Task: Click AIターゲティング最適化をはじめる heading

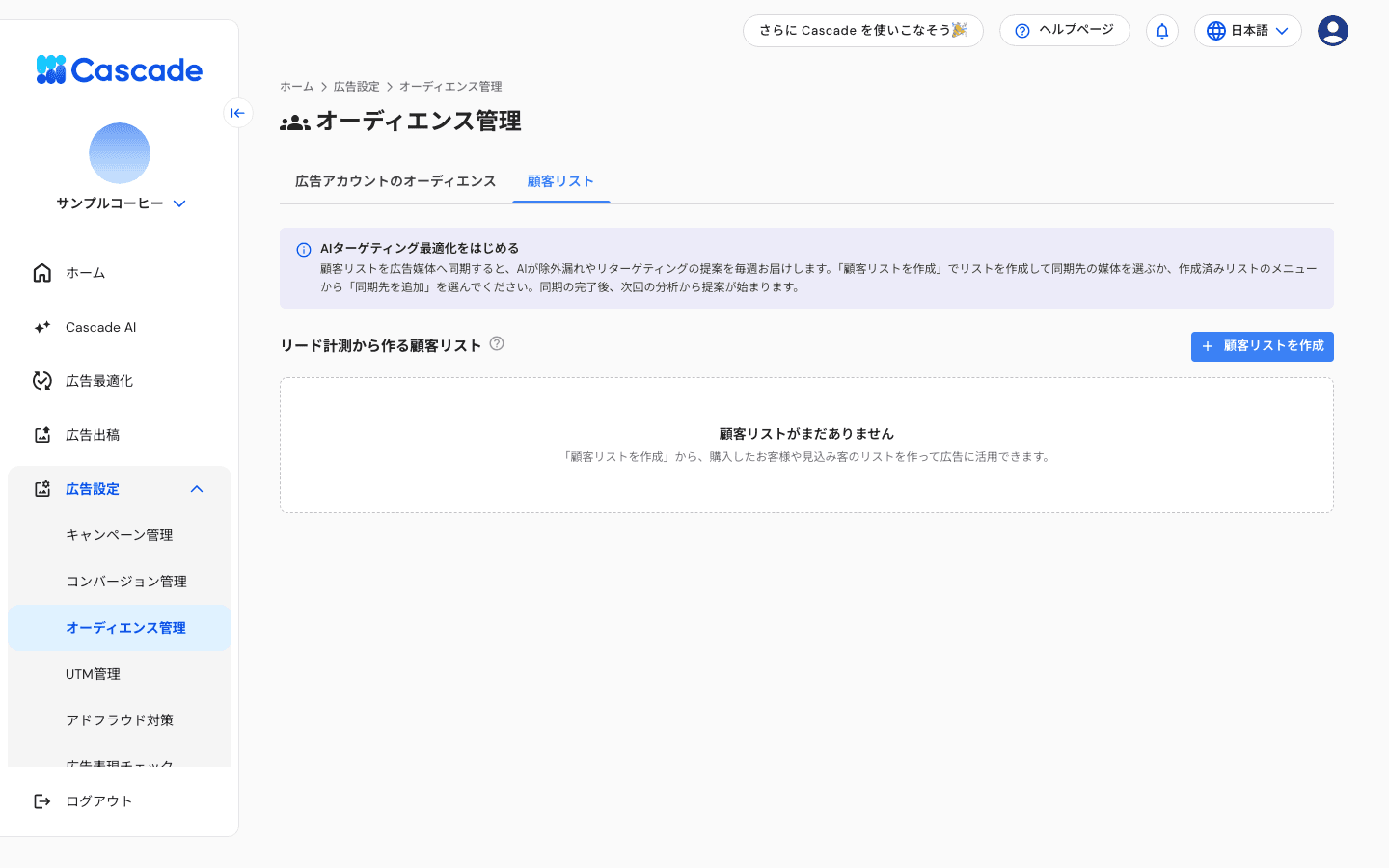Action: (x=420, y=249)
